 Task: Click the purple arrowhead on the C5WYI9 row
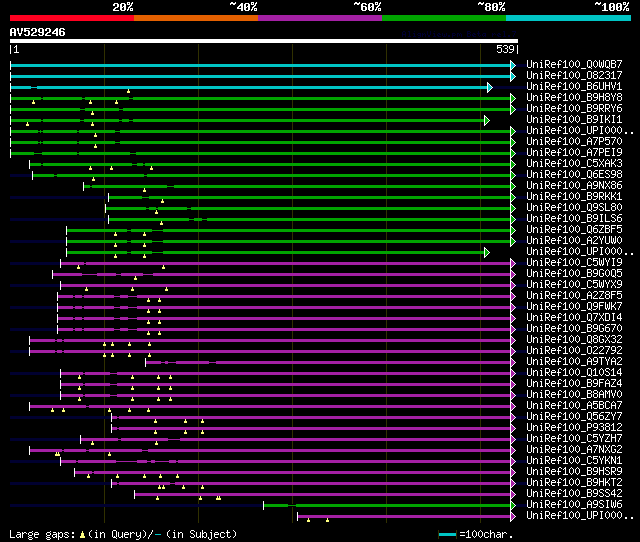(x=514, y=263)
